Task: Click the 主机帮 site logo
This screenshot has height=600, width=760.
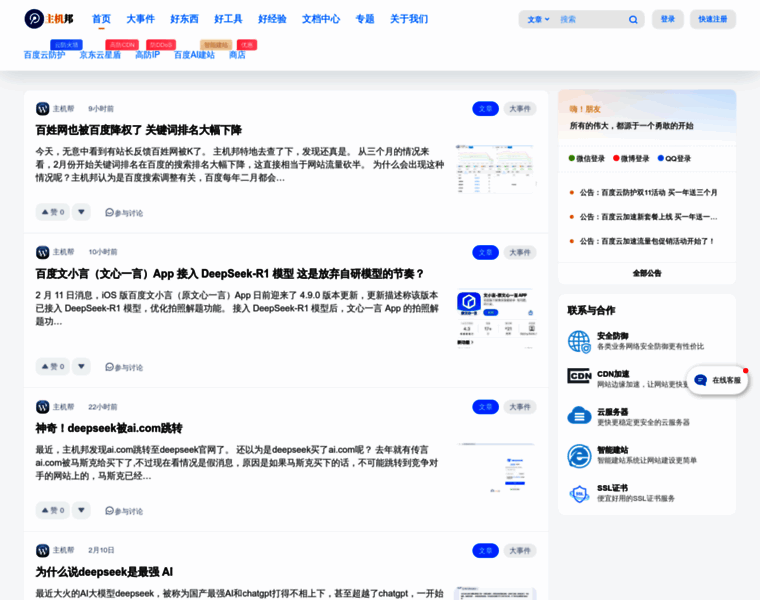Action: pyautogui.click(x=49, y=19)
